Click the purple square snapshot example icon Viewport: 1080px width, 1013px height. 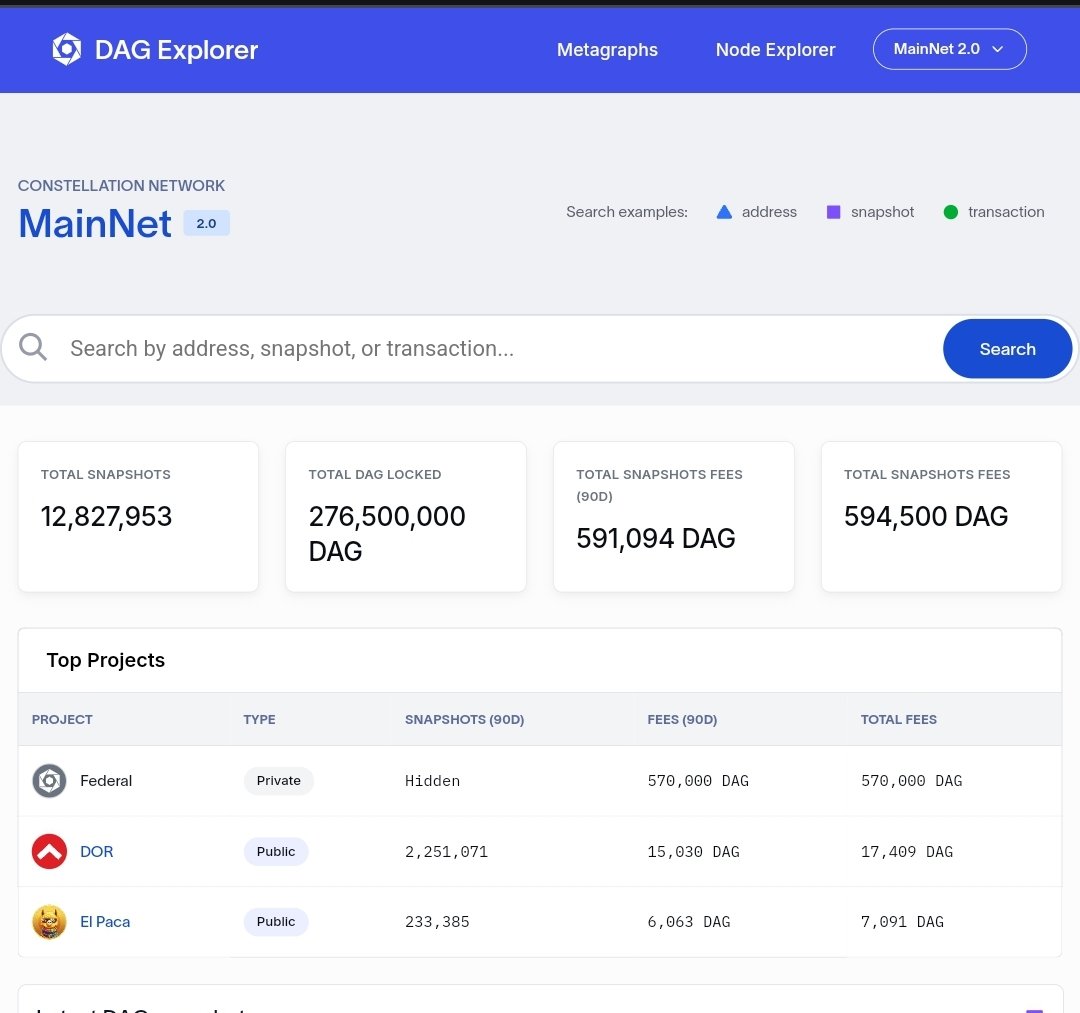click(833, 212)
